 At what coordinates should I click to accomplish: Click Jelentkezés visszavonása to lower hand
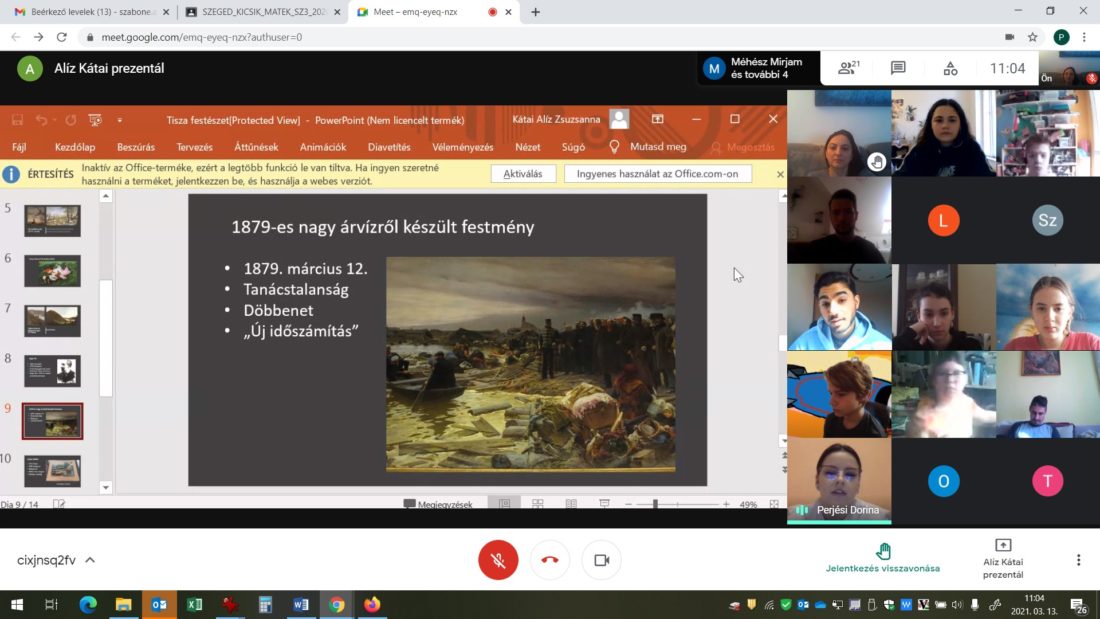(x=883, y=558)
